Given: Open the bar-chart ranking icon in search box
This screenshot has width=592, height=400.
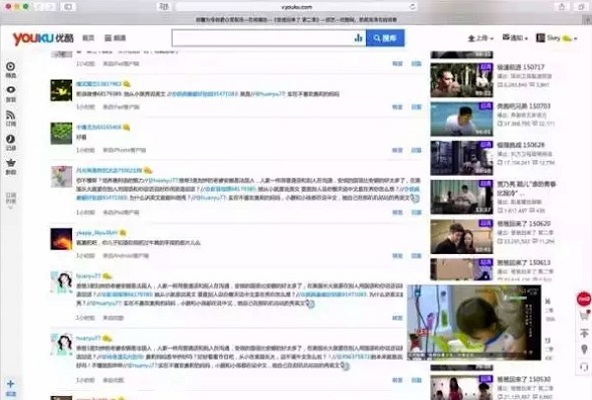Looking at the screenshot, I should (x=358, y=38).
